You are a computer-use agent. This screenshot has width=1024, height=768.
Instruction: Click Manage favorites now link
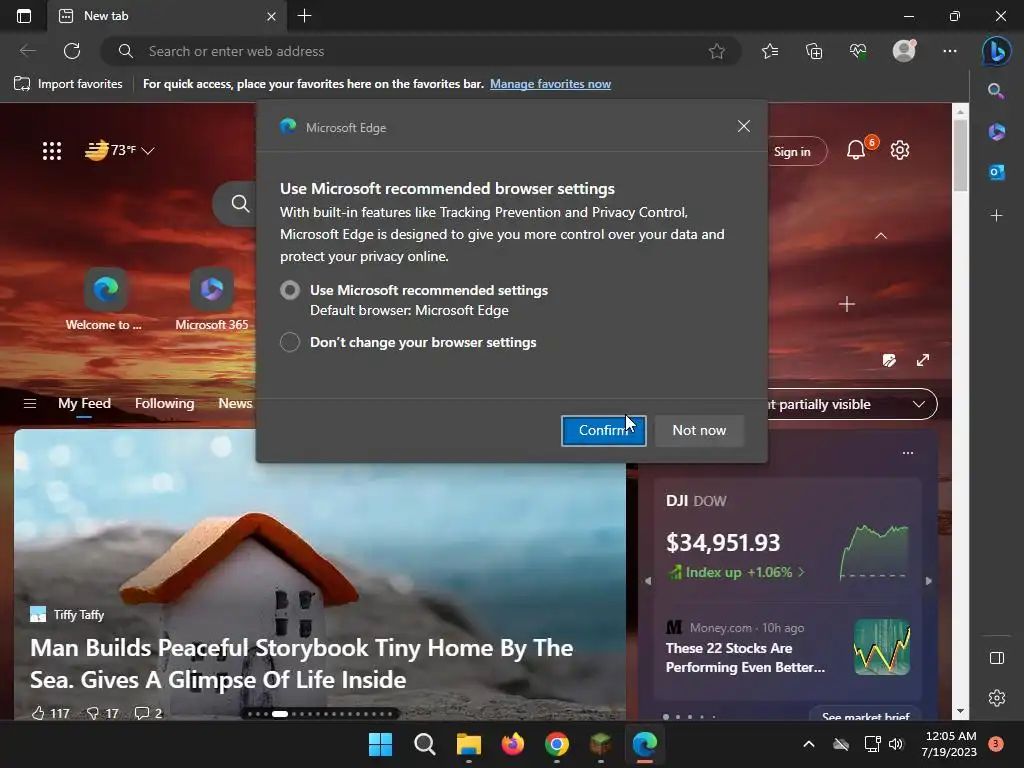pyautogui.click(x=550, y=84)
